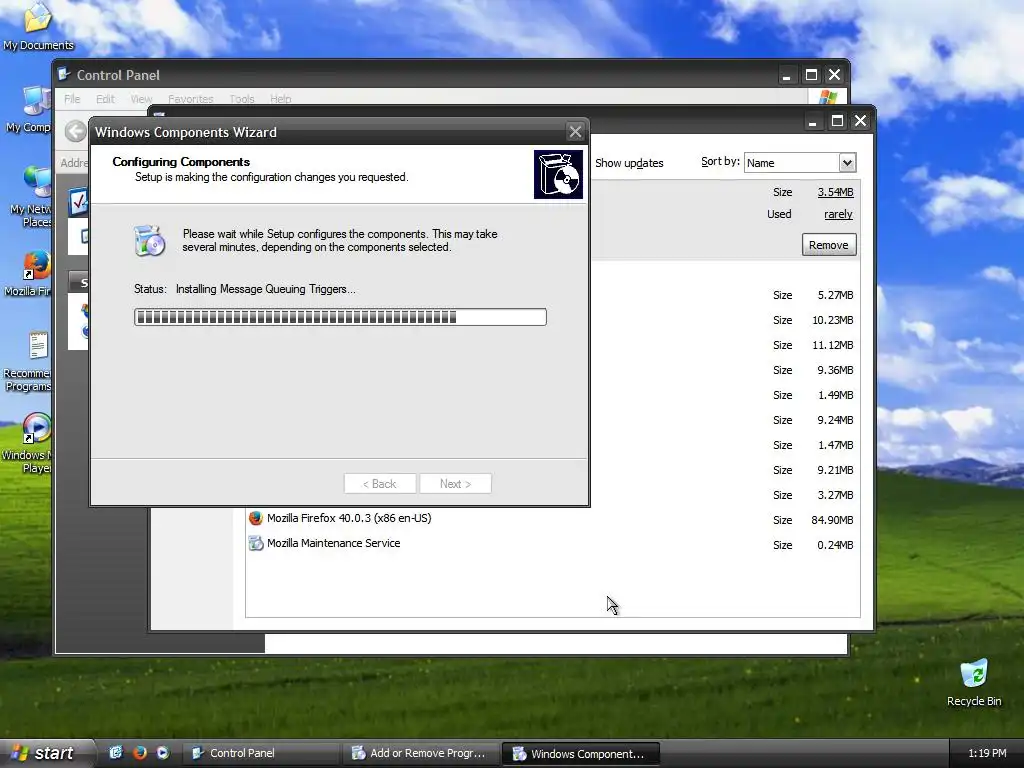The width and height of the screenshot is (1024, 768).
Task: Click the Mozilla Maintenance Service program icon
Action: point(255,543)
